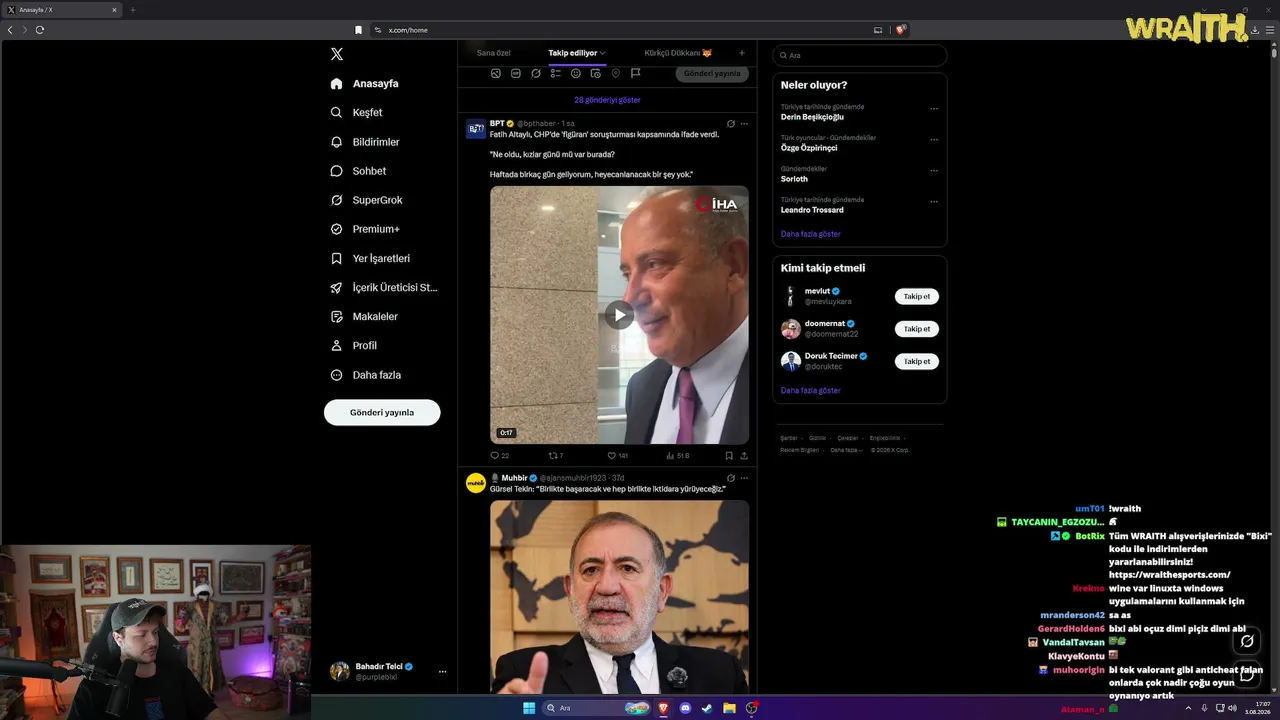Show the 28 new posts
Screen dimensions: 1280x720
pos(607,100)
